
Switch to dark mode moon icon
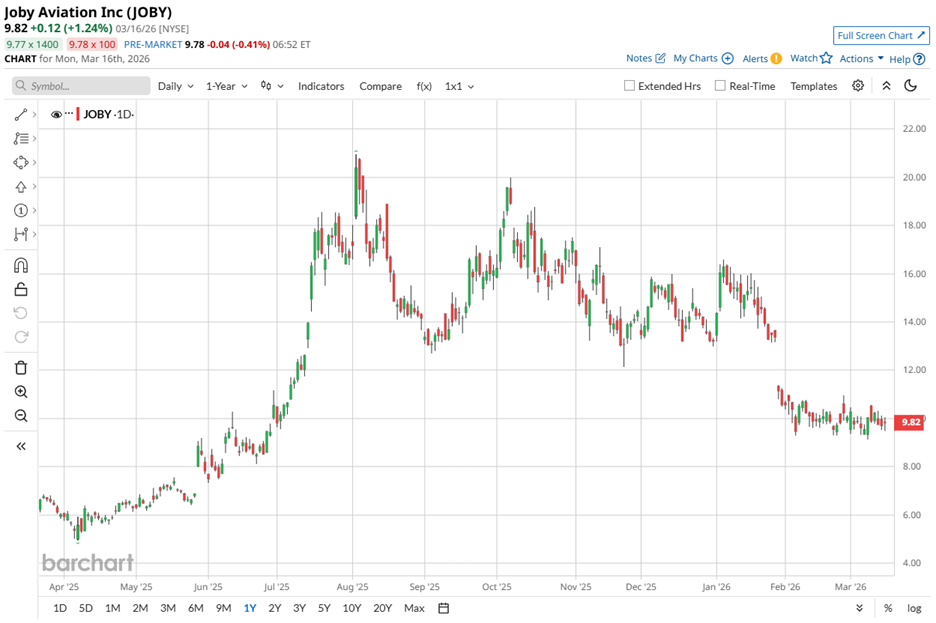click(910, 85)
